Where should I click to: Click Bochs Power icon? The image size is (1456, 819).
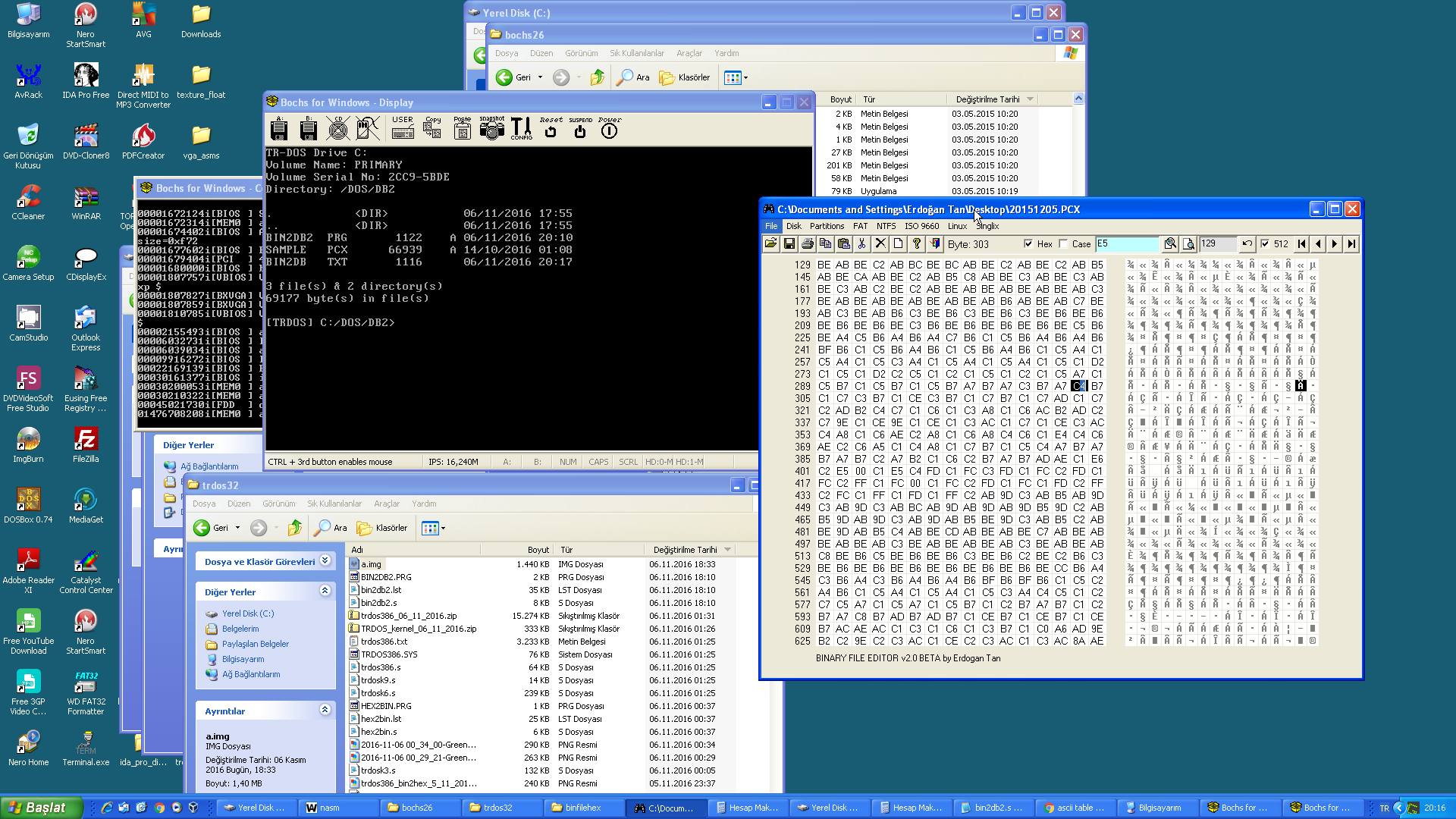tap(610, 128)
